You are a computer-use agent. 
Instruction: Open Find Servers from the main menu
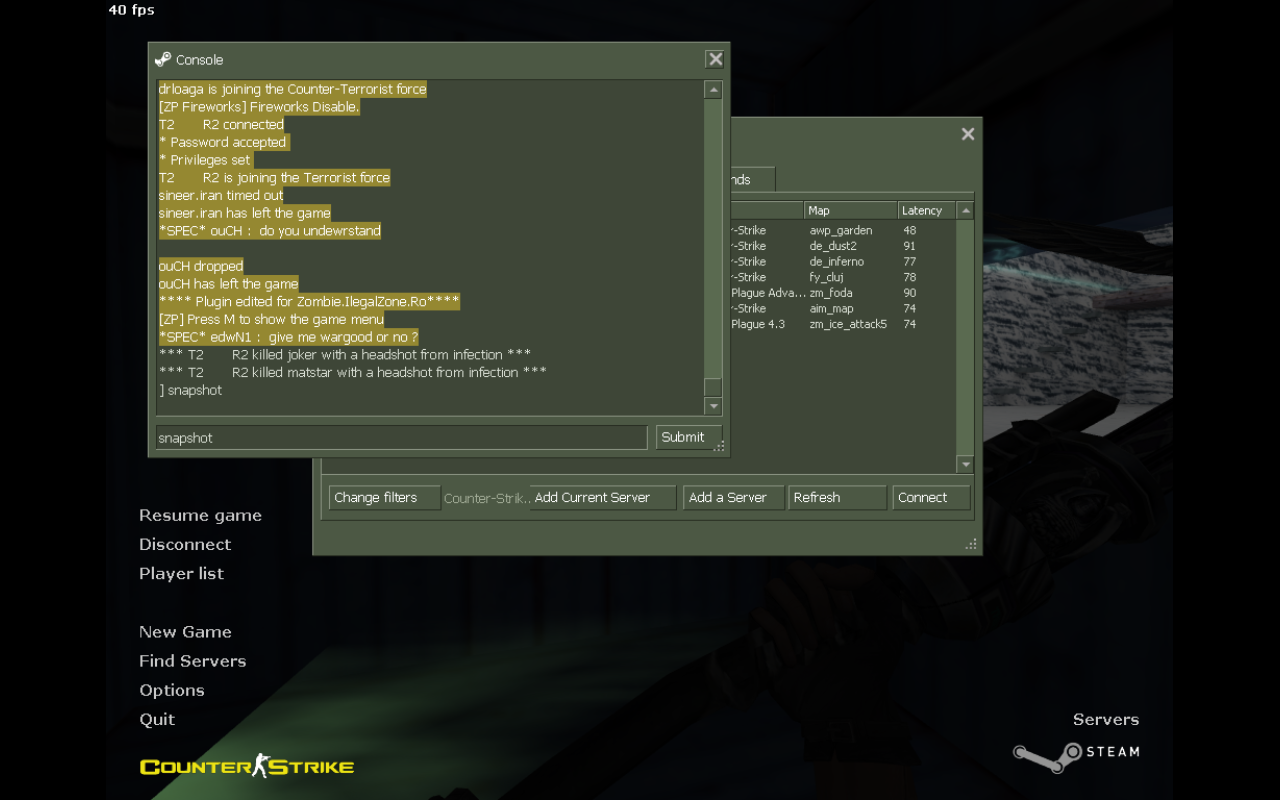pos(192,661)
